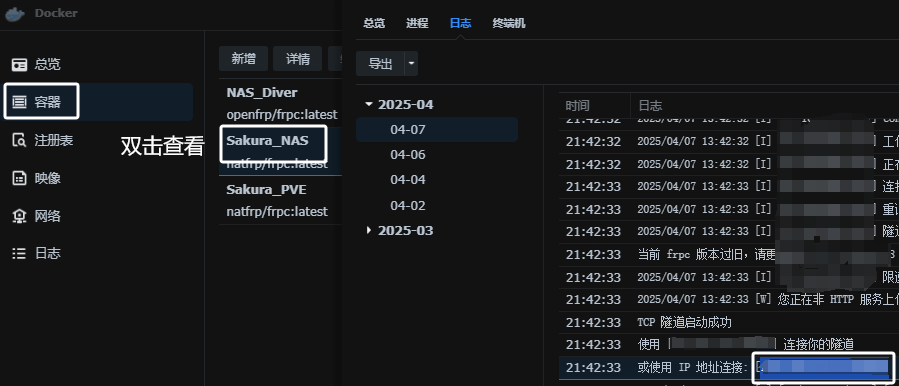899x386 pixels.
Task: Click the log row TCP 隧道启动成功
Action: (x=729, y=322)
